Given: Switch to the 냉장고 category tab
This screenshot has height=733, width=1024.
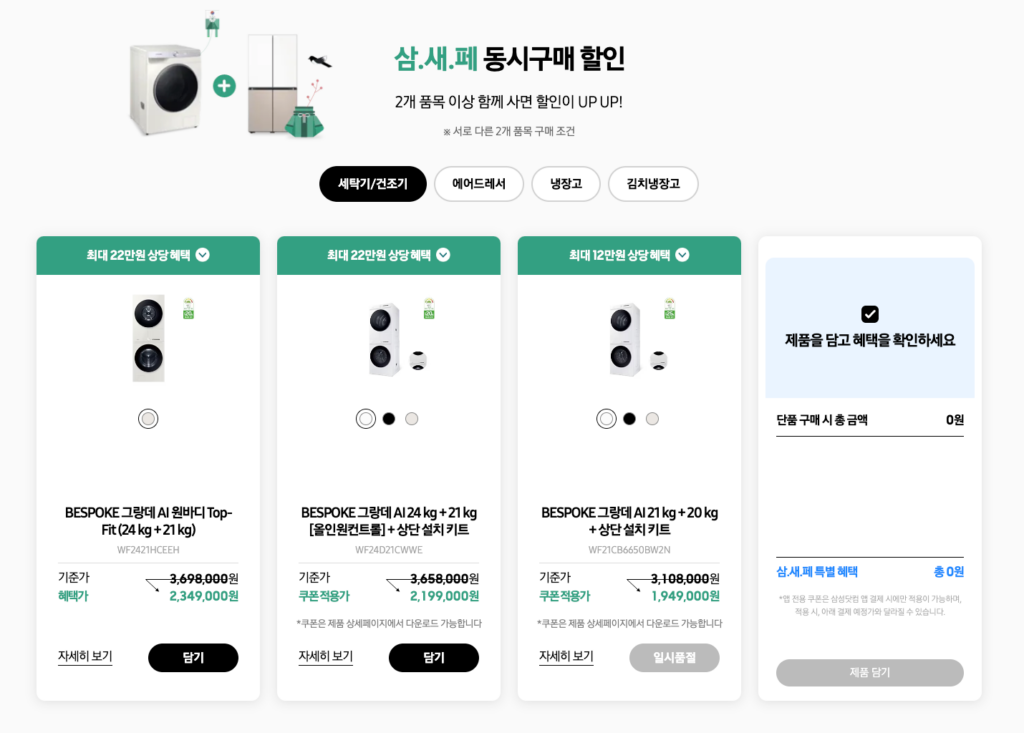Looking at the screenshot, I should (x=565, y=184).
